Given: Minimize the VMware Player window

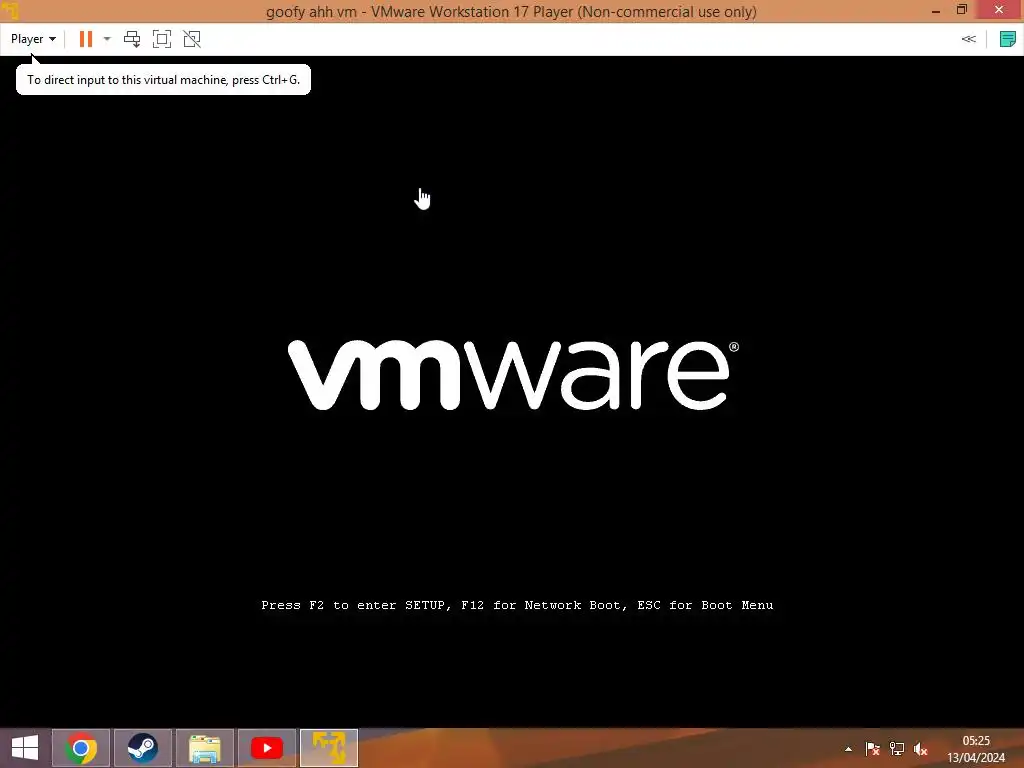Looking at the screenshot, I should tap(936, 10).
